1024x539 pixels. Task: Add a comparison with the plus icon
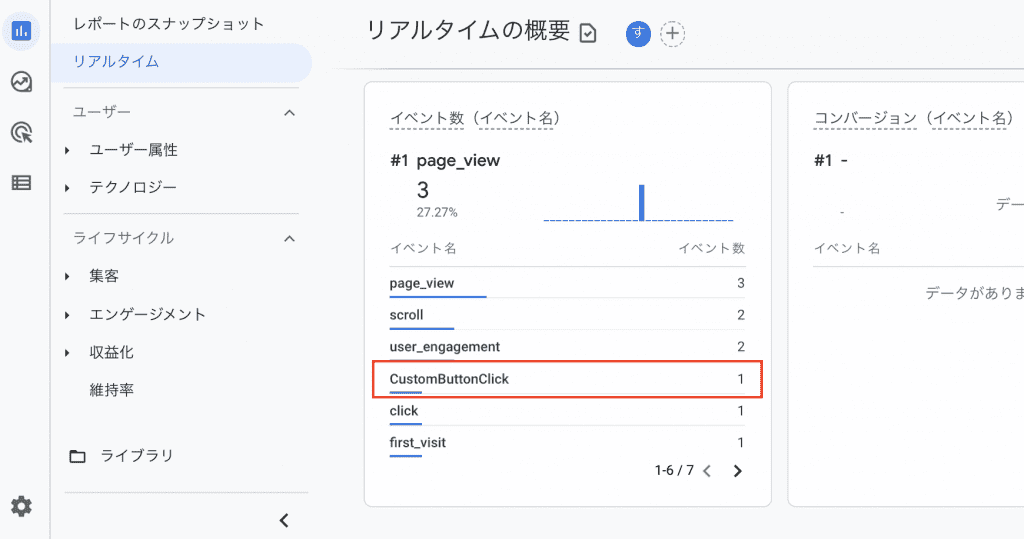[673, 33]
